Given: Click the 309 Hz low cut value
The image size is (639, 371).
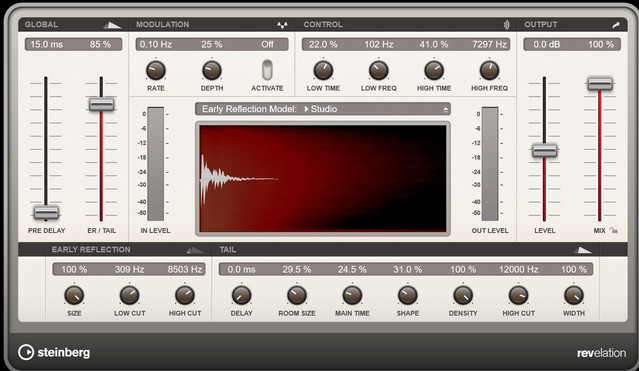Looking at the screenshot, I should coord(130,269).
